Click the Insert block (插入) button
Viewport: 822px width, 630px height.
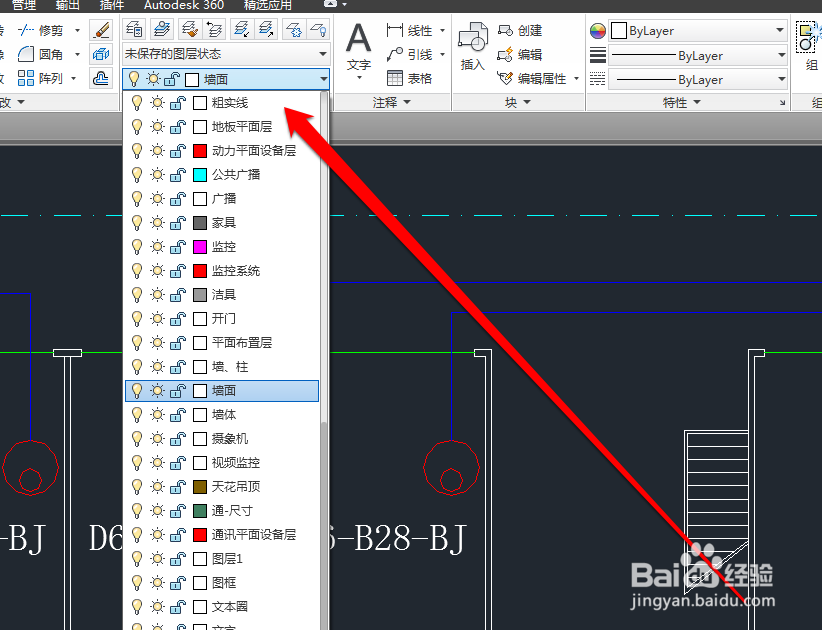pos(472,46)
